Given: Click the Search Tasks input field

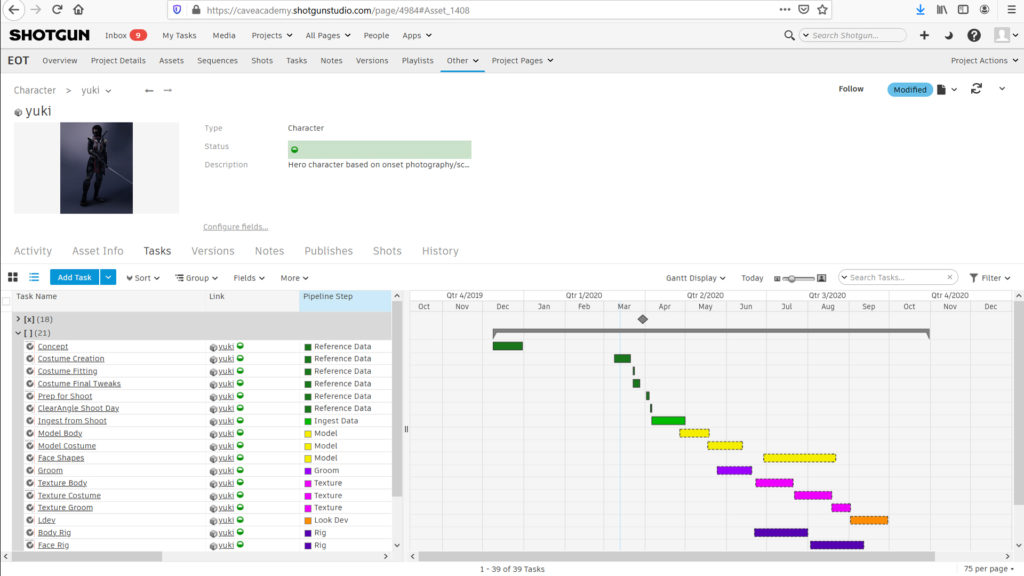Looking at the screenshot, I should pyautogui.click(x=899, y=277).
